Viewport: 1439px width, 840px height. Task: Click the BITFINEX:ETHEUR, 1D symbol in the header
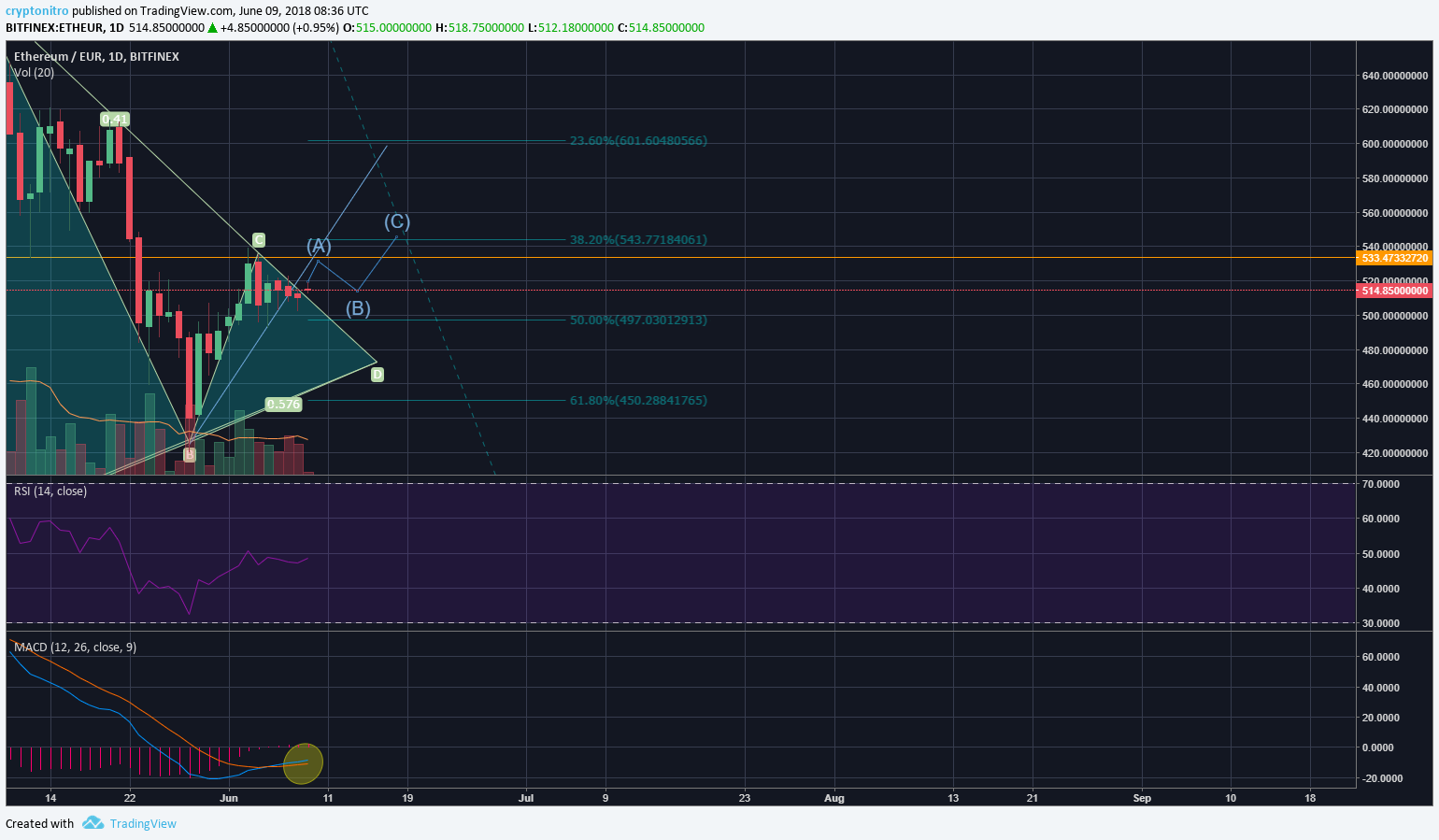click(x=65, y=28)
